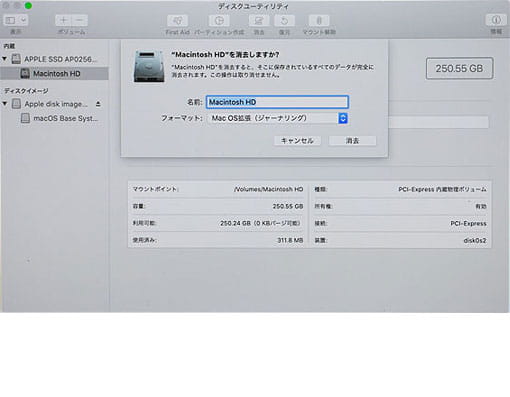Select macOS Base System volume
Screen dimensions: 510x397
click(x=59, y=118)
